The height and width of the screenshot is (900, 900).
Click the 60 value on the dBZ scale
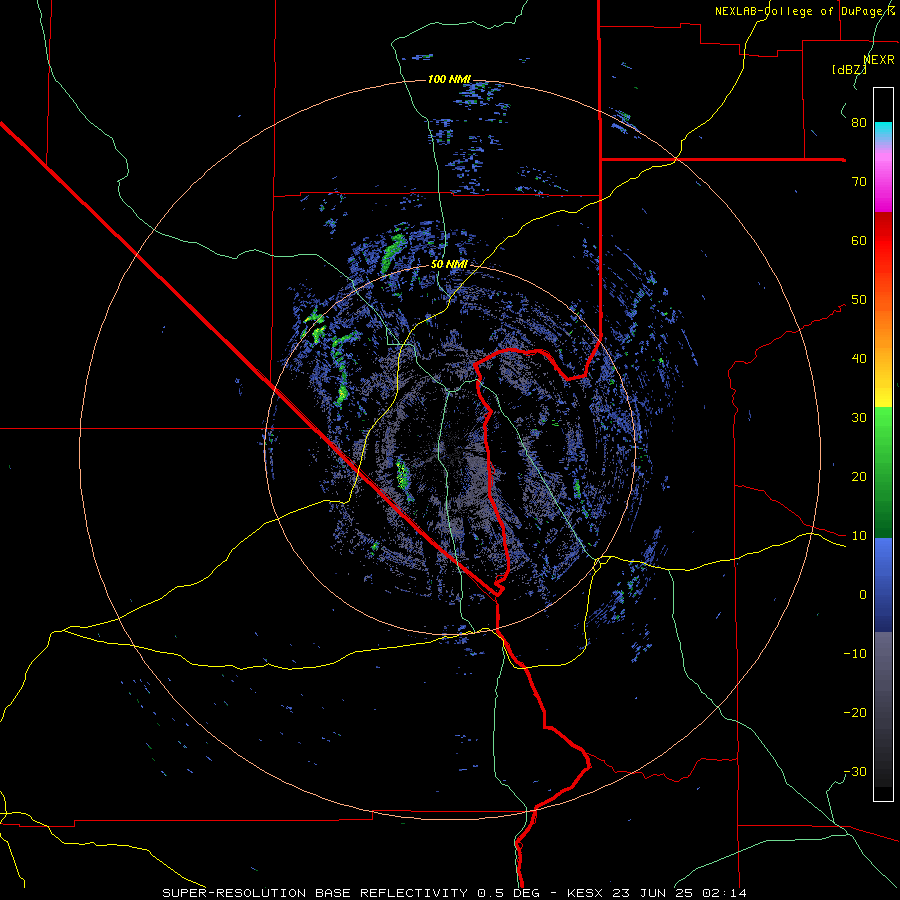[x=859, y=240]
